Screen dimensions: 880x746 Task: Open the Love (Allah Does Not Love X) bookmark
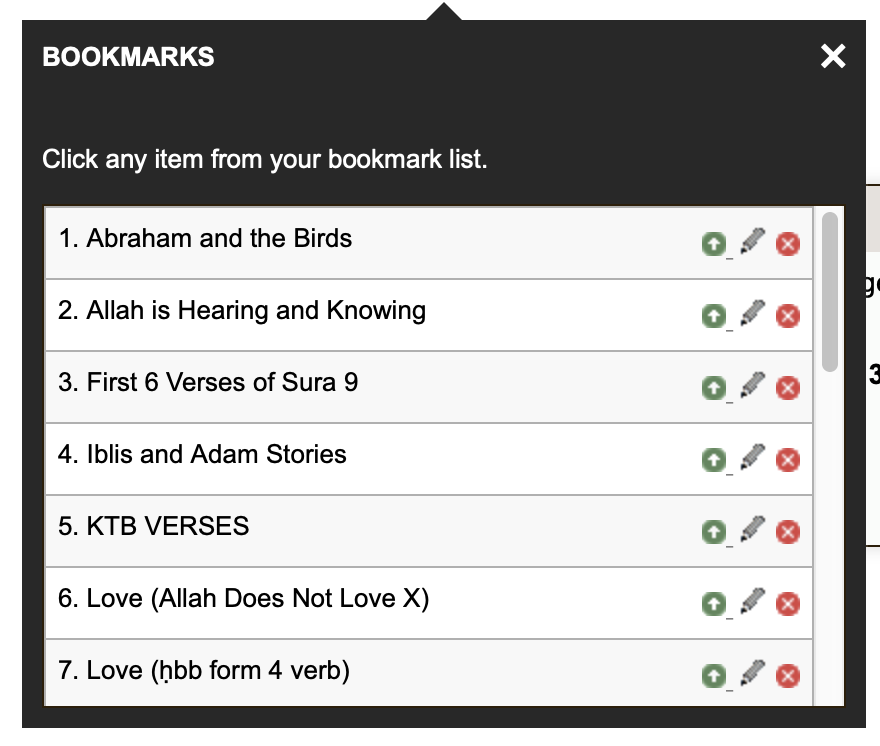coord(244,598)
